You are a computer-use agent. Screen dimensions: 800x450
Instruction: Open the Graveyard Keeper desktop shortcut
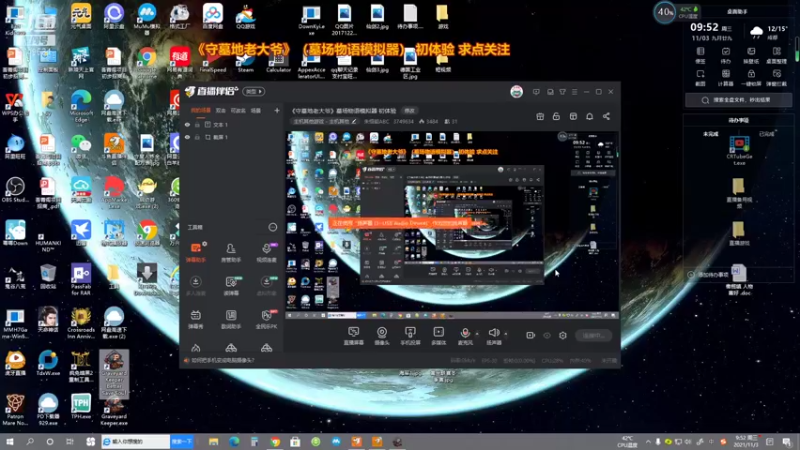tap(114, 411)
